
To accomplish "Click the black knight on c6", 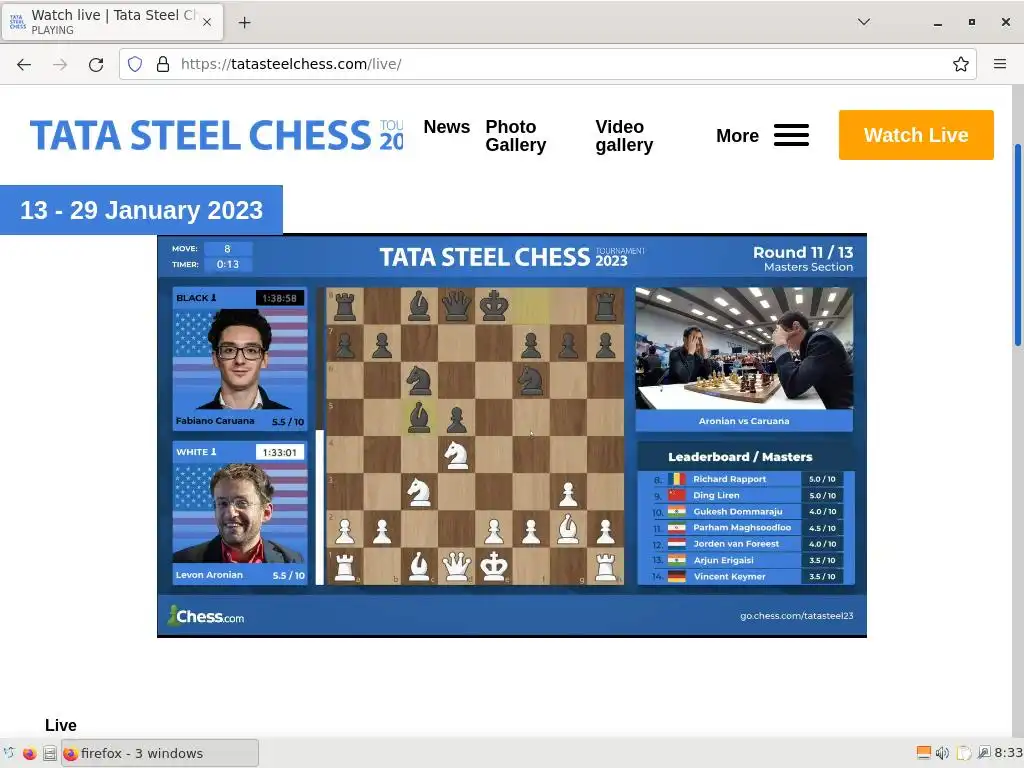I will [419, 380].
